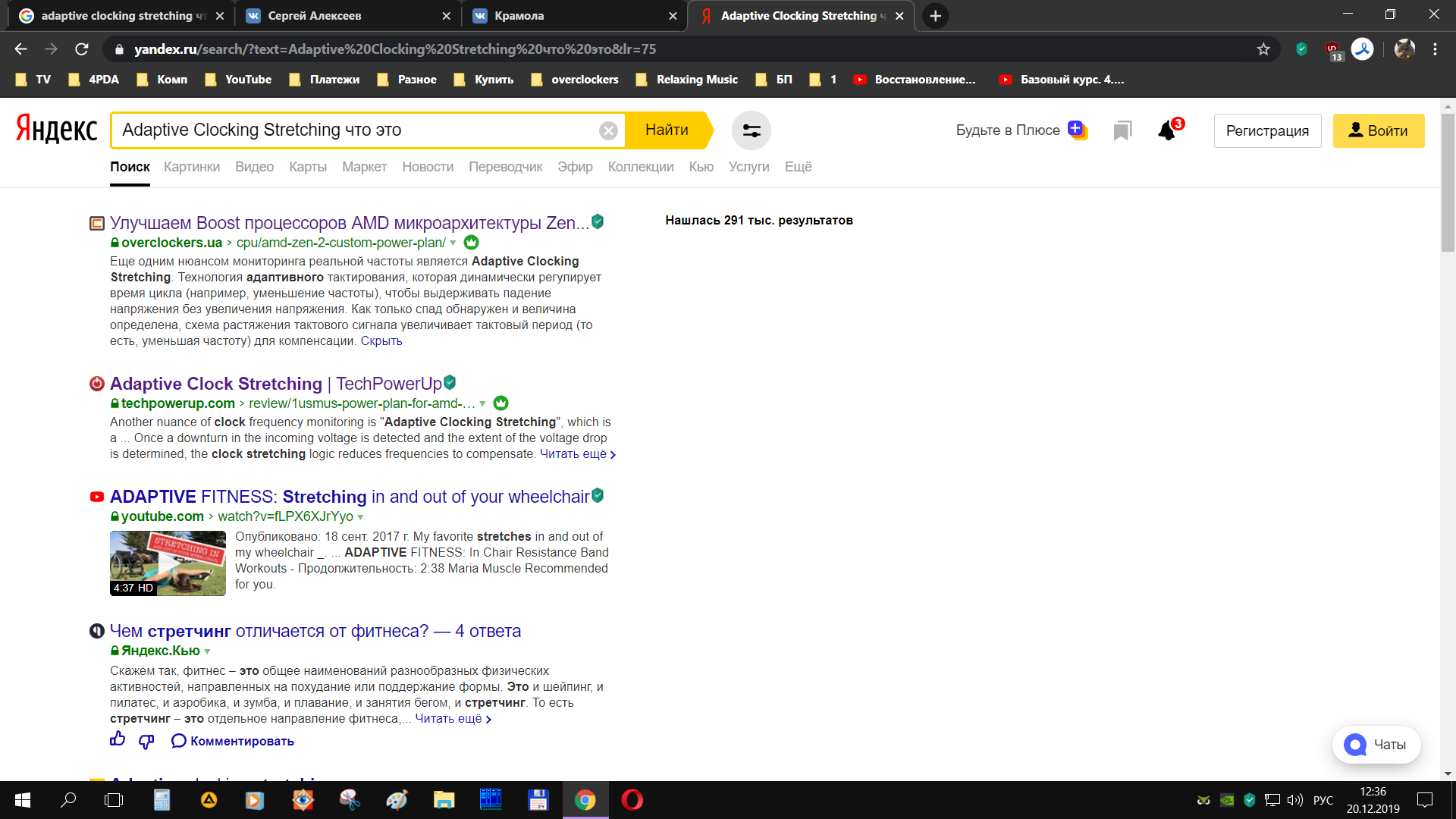Reload the page in Chrome
Viewport: 1456px width, 819px height.
tap(82, 49)
